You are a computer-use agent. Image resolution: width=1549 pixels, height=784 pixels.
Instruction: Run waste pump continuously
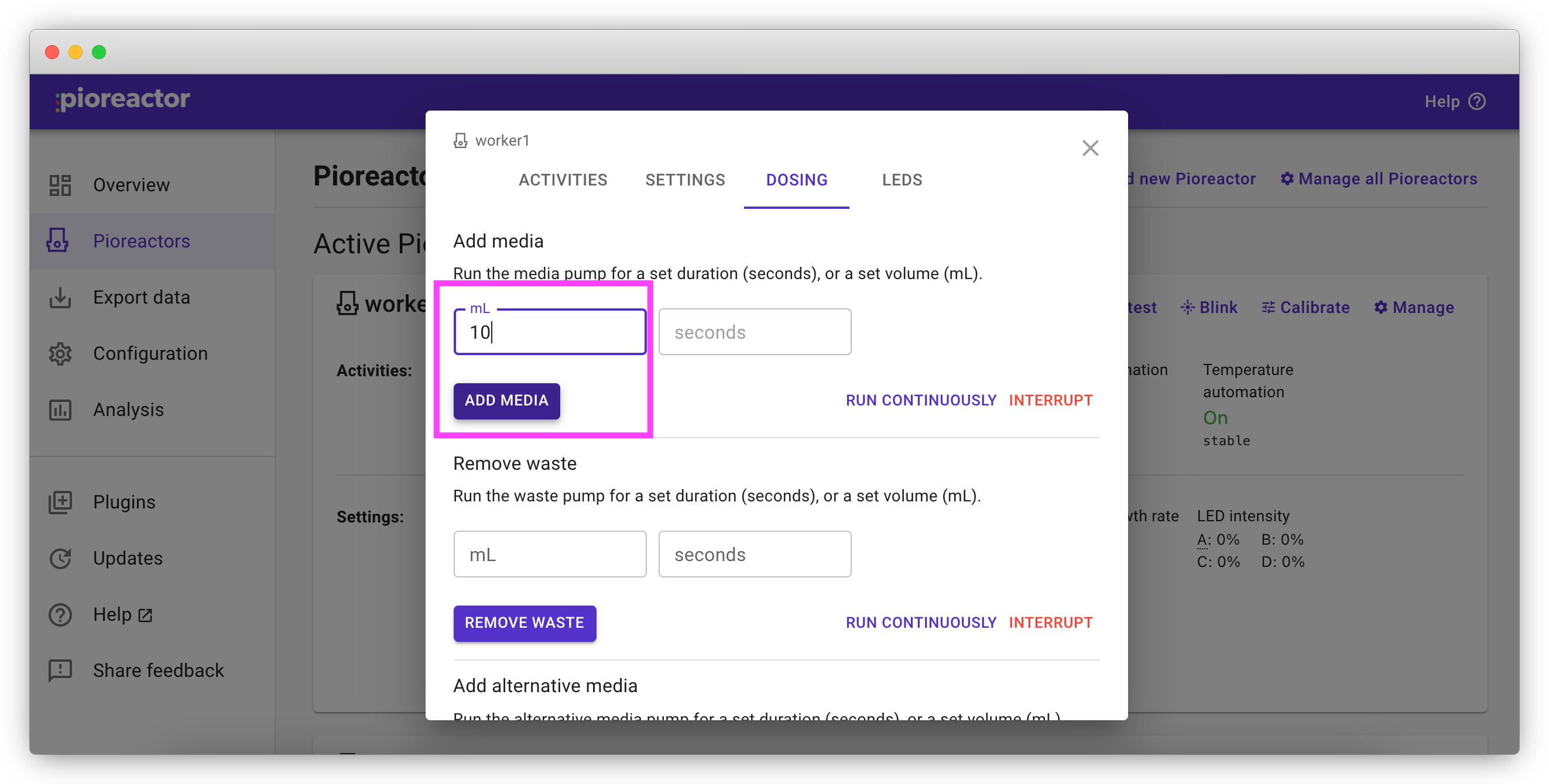tap(921, 623)
